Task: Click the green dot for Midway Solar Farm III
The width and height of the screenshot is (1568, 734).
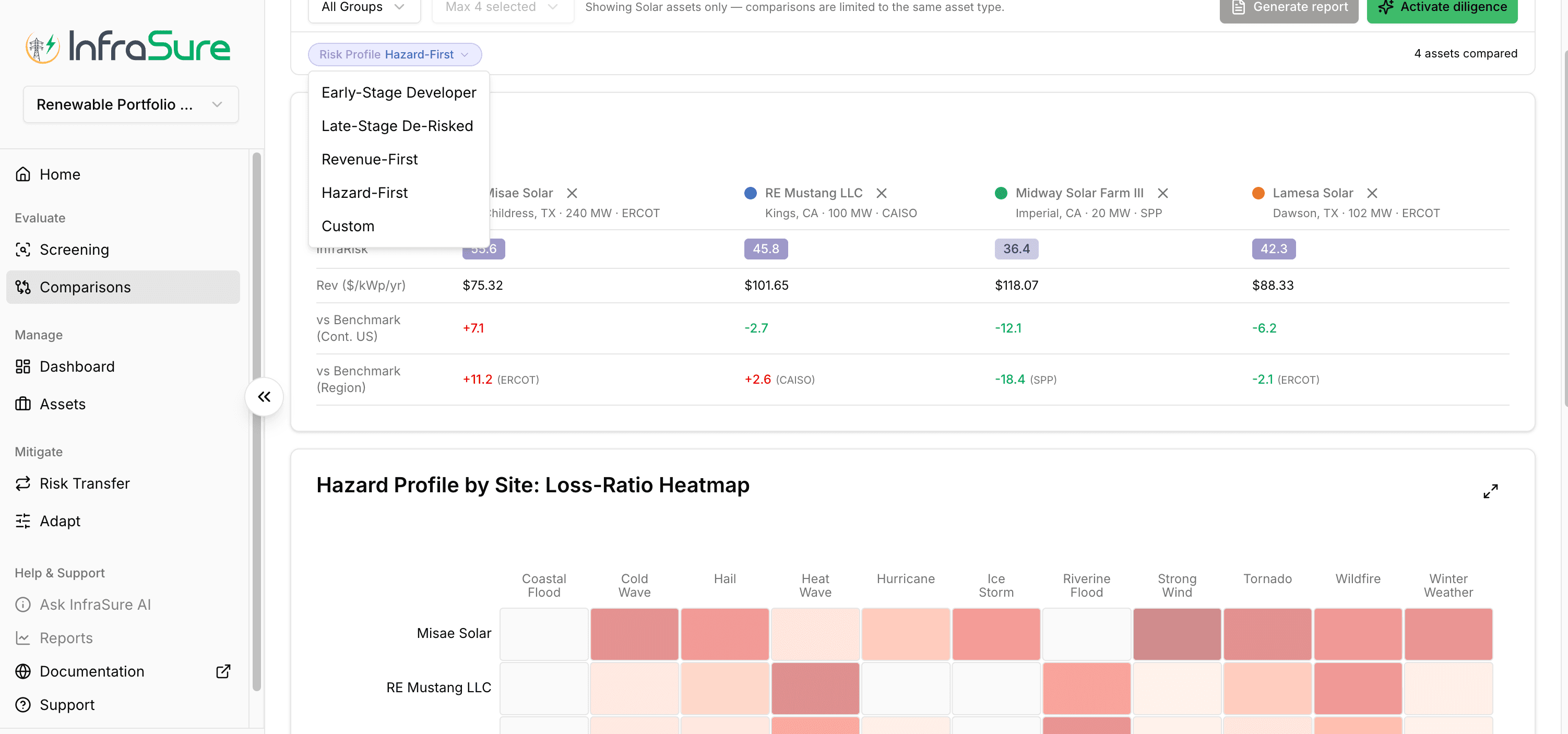Action: 1001,194
